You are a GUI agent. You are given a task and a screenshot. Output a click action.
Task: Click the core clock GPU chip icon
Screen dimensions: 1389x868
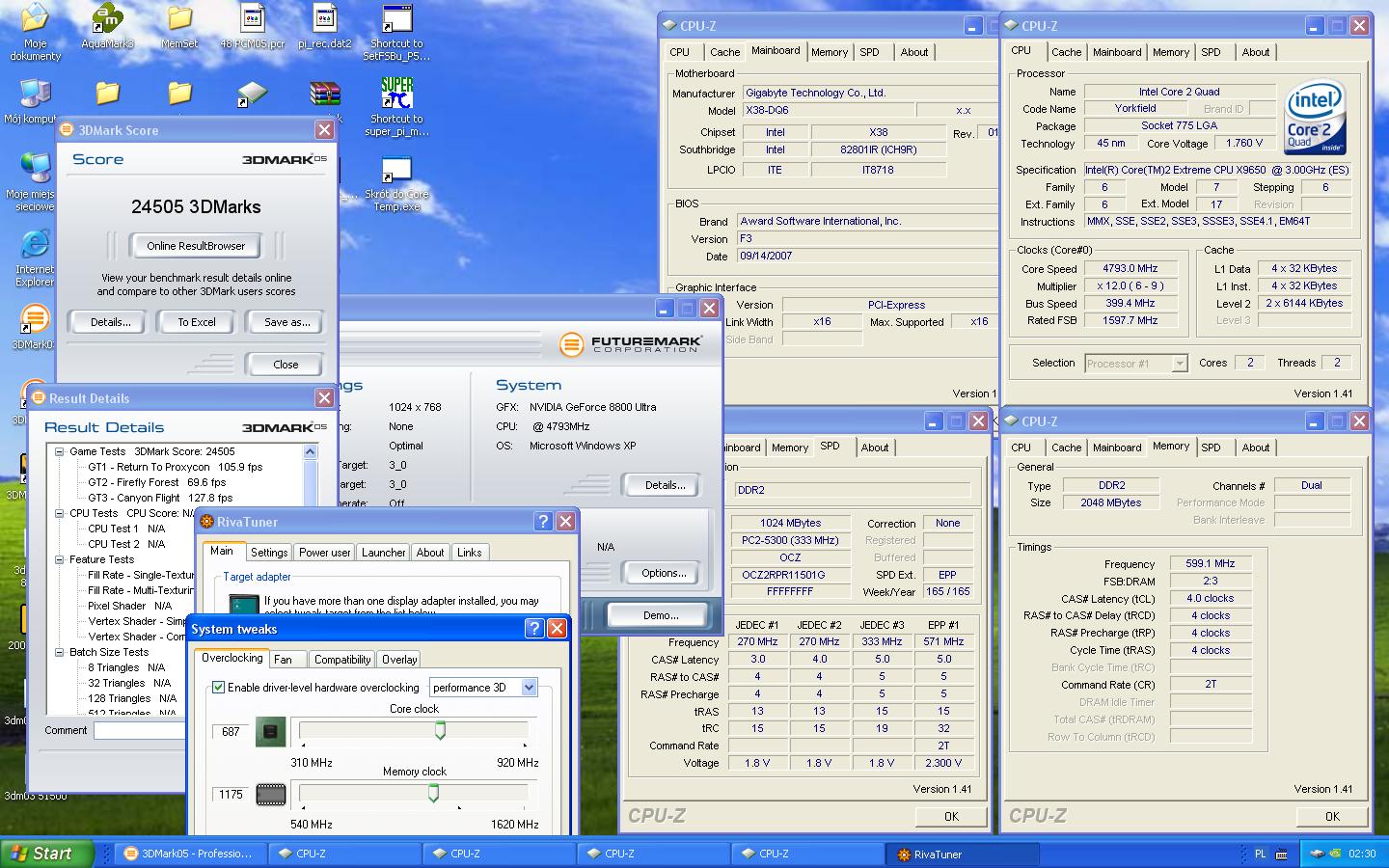(271, 731)
